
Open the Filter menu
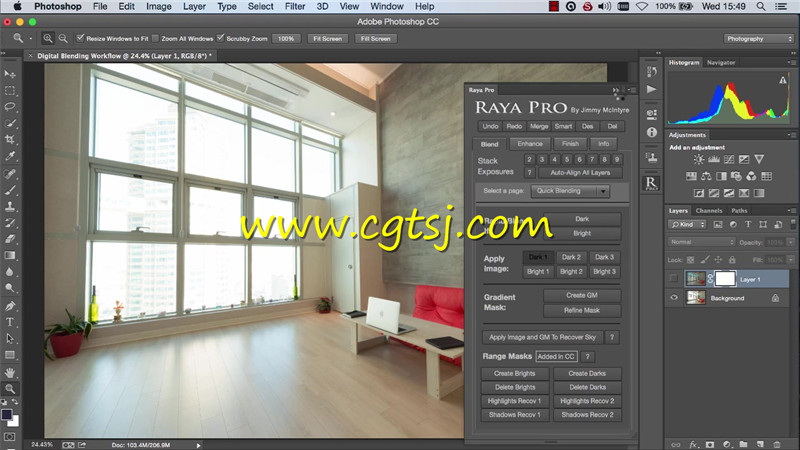(x=295, y=6)
